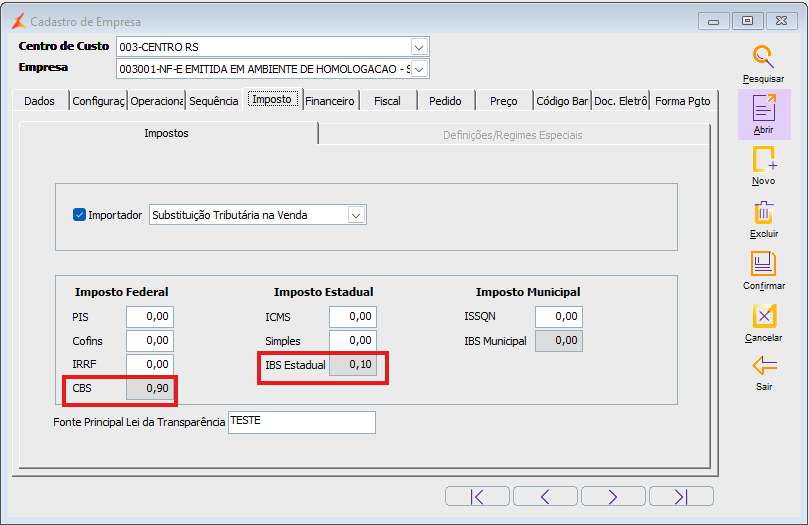Jump to the last record navigation button

coord(682,497)
